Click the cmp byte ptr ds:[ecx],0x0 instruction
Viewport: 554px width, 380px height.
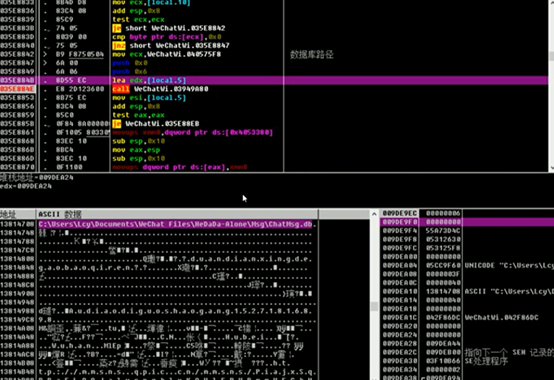[x=166, y=37]
